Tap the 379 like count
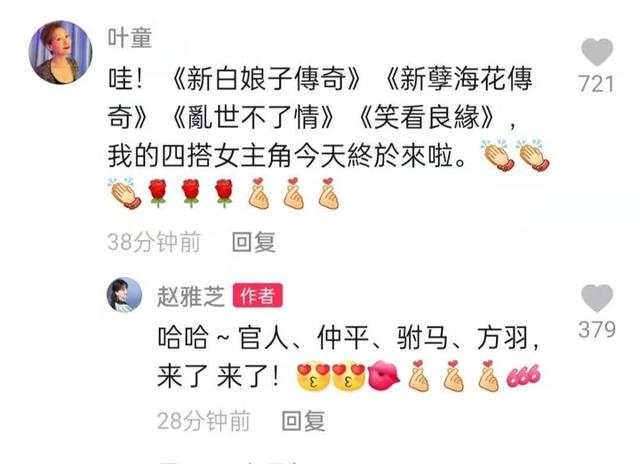This screenshot has width=640, height=464. (597, 329)
